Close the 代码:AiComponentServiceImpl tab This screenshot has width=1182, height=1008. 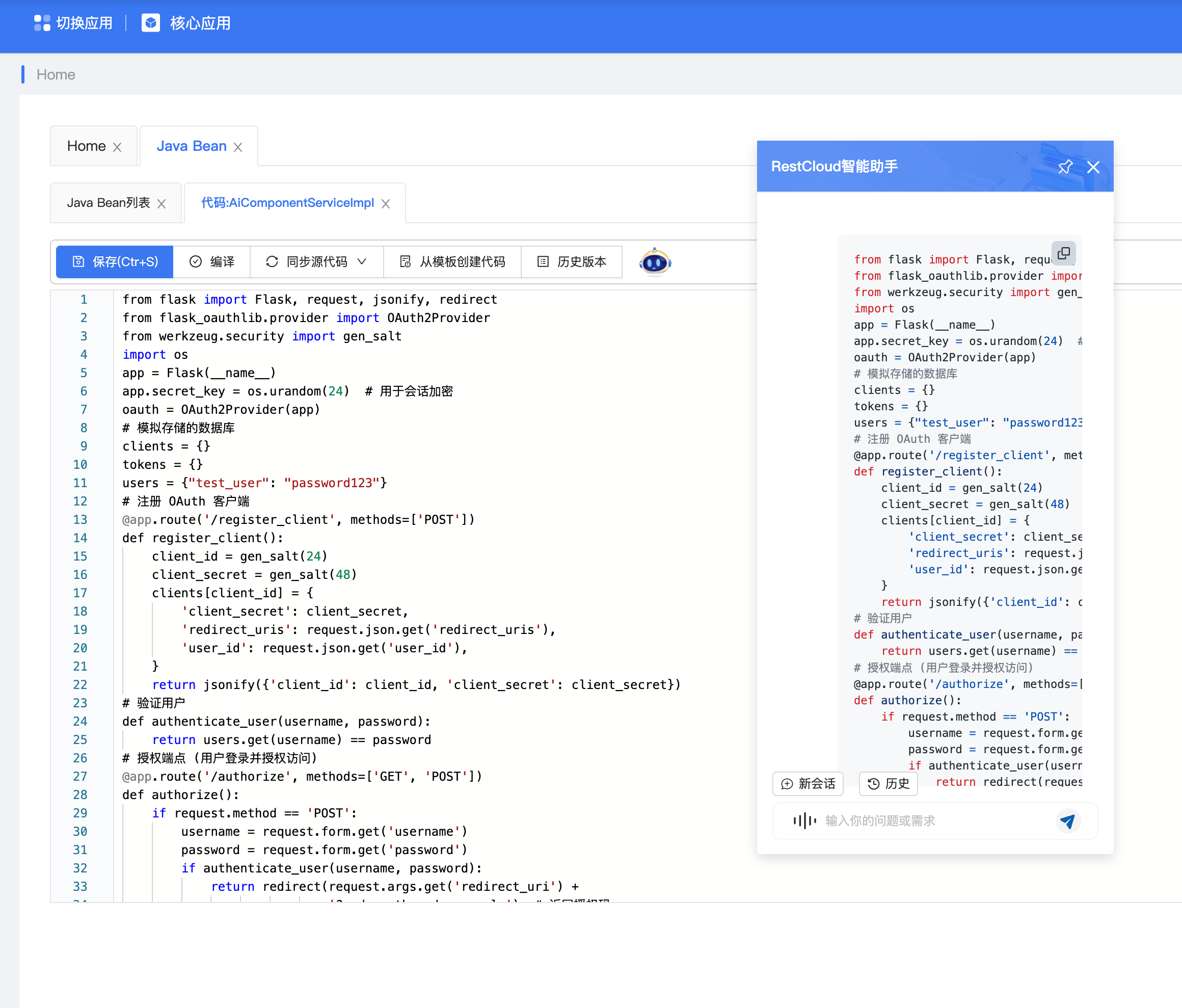click(x=386, y=204)
